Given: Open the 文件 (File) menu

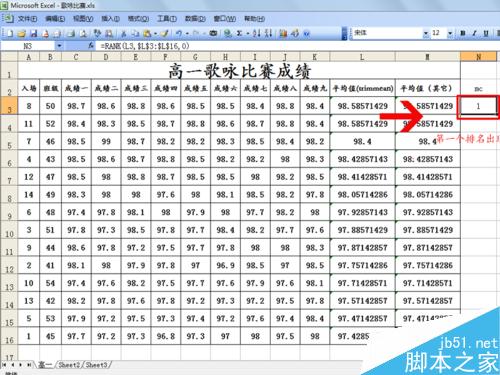Looking at the screenshot, I should [x=27, y=19].
